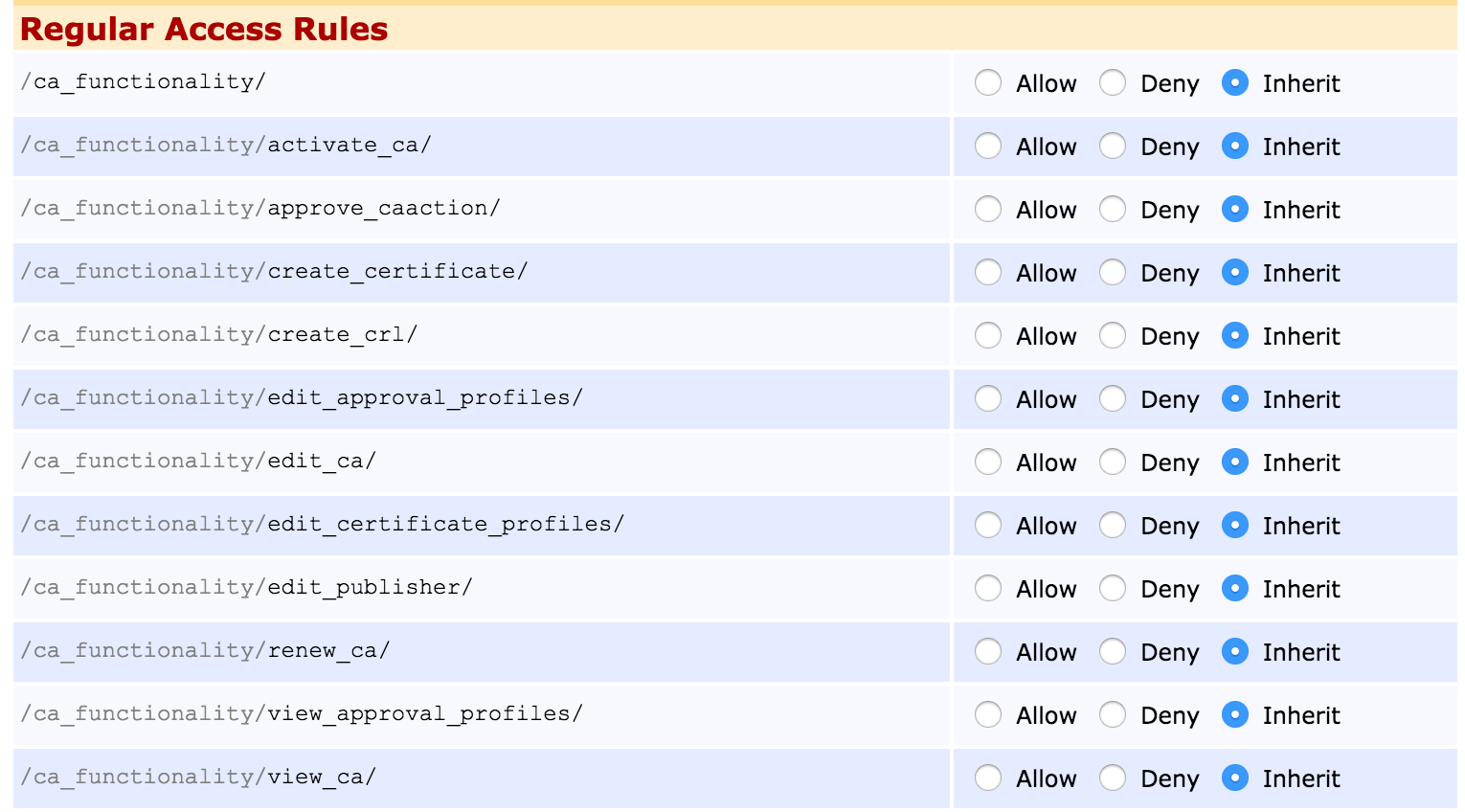
Task: Select Allow for edit_publisher rule
Action: pyautogui.click(x=988, y=589)
